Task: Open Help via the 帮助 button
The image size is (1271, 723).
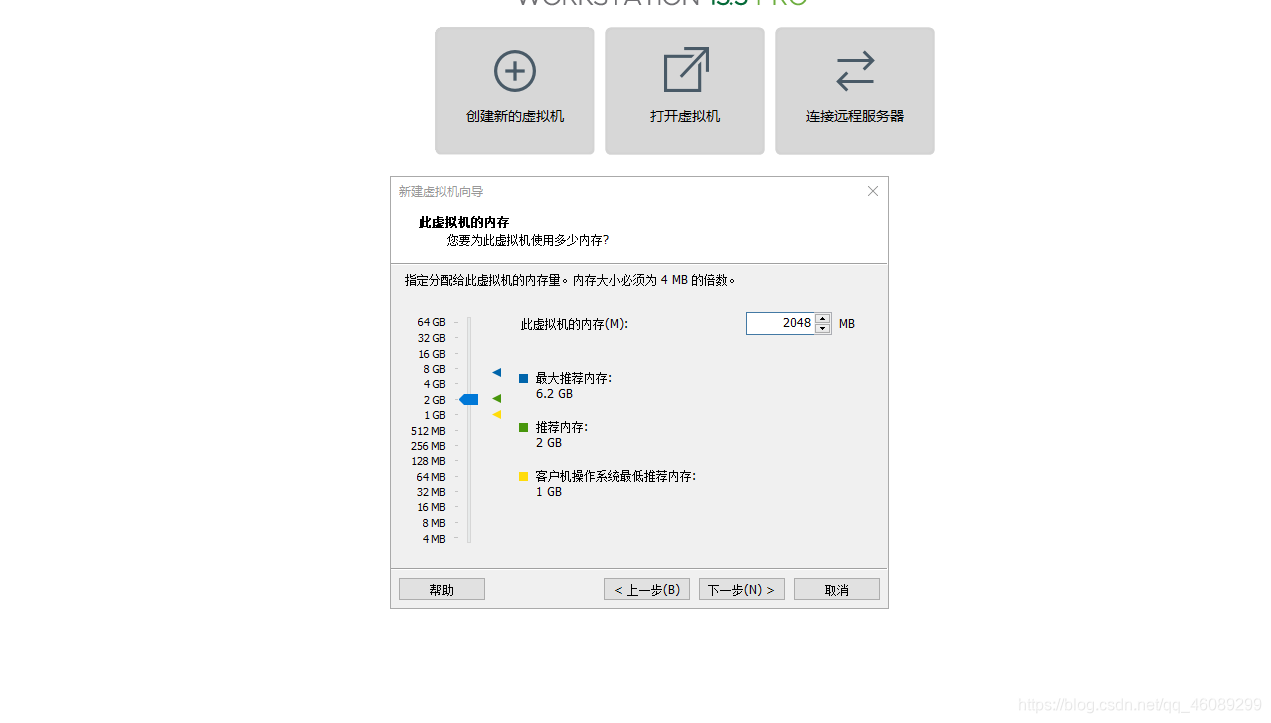Action: coord(441,589)
